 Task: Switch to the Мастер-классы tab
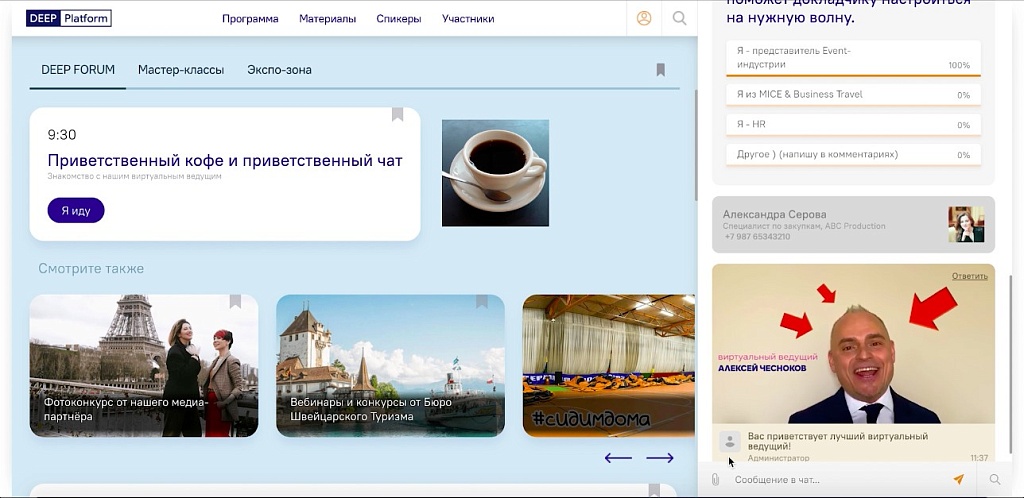pos(181,70)
